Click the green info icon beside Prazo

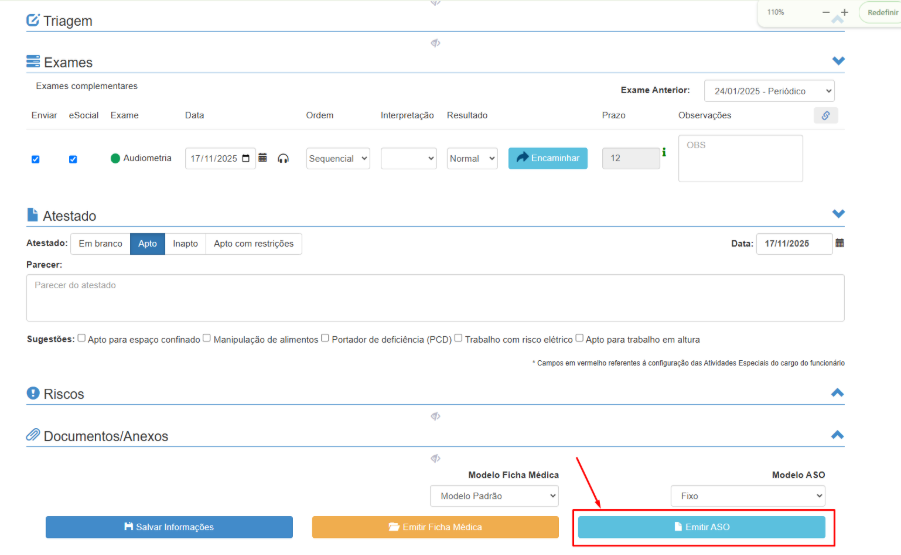click(x=664, y=153)
